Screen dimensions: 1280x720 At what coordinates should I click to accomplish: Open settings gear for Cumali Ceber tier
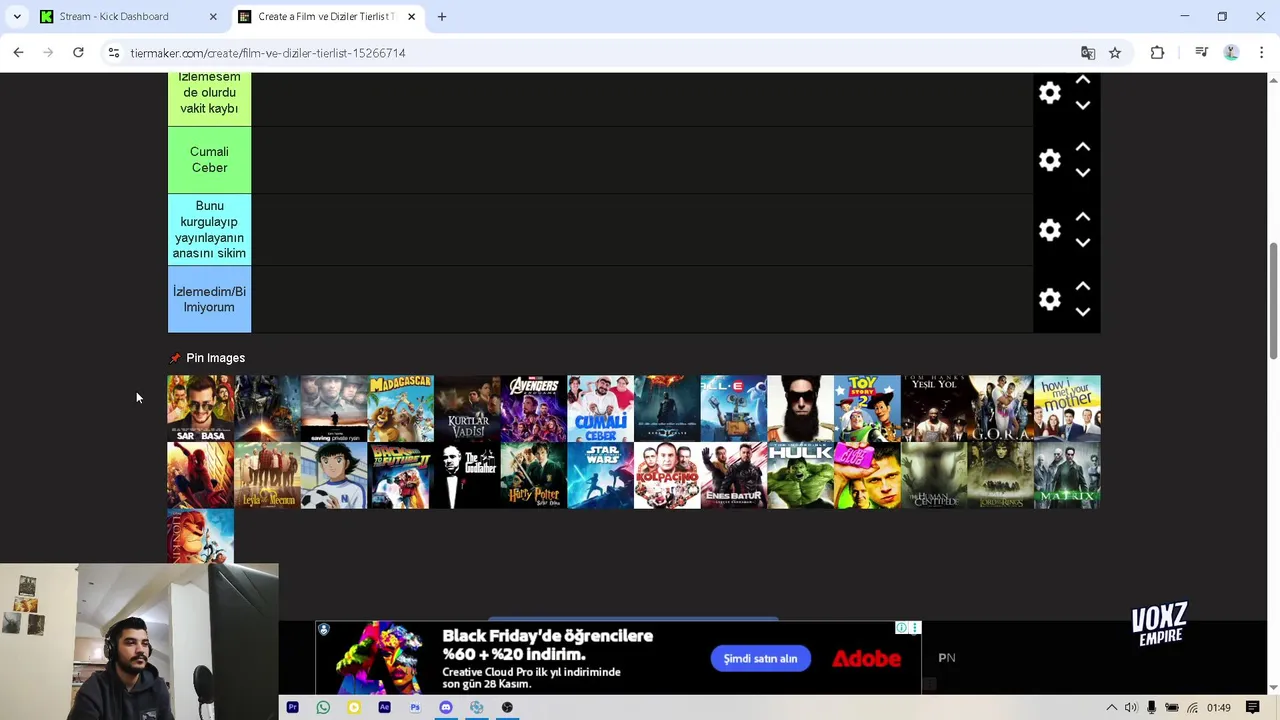[x=1049, y=160]
